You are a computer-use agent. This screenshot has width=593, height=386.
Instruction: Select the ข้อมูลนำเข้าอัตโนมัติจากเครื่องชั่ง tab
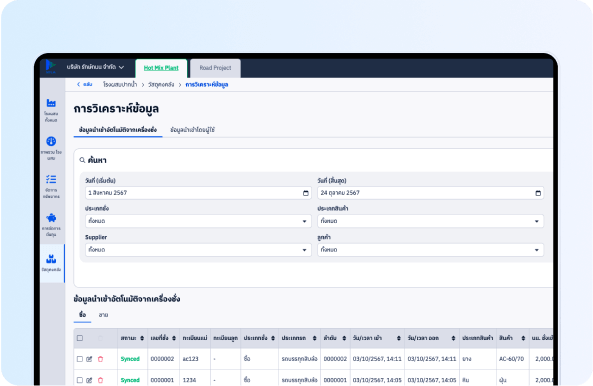(x=118, y=130)
